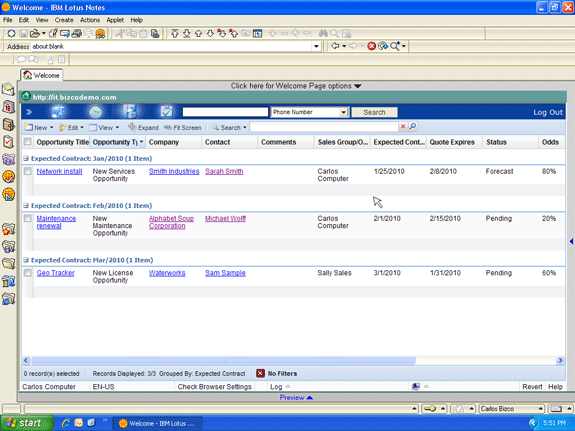Collapse the Feb/2010 Expected Contract group

26,205
